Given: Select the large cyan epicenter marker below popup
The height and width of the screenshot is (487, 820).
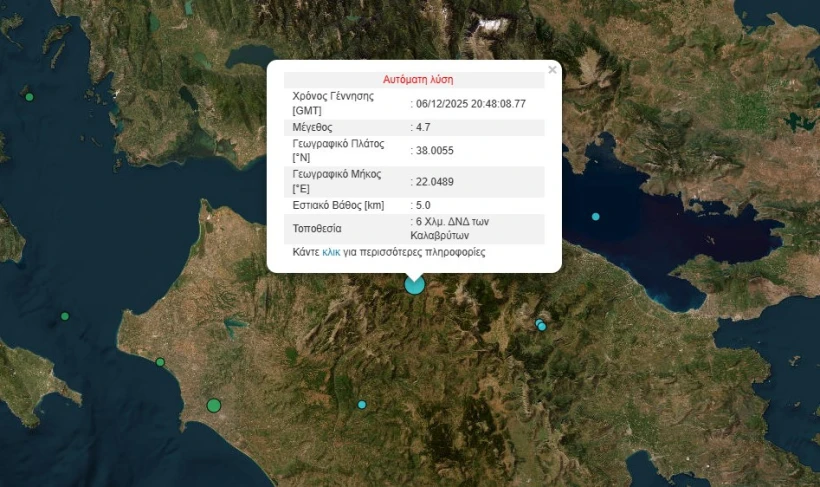Looking at the screenshot, I should tap(414, 285).
